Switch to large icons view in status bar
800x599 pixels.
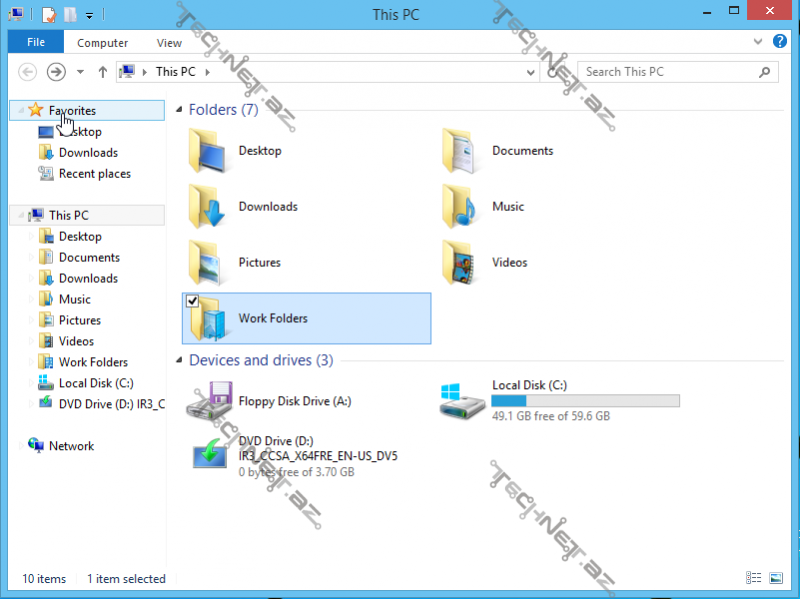tap(776, 578)
